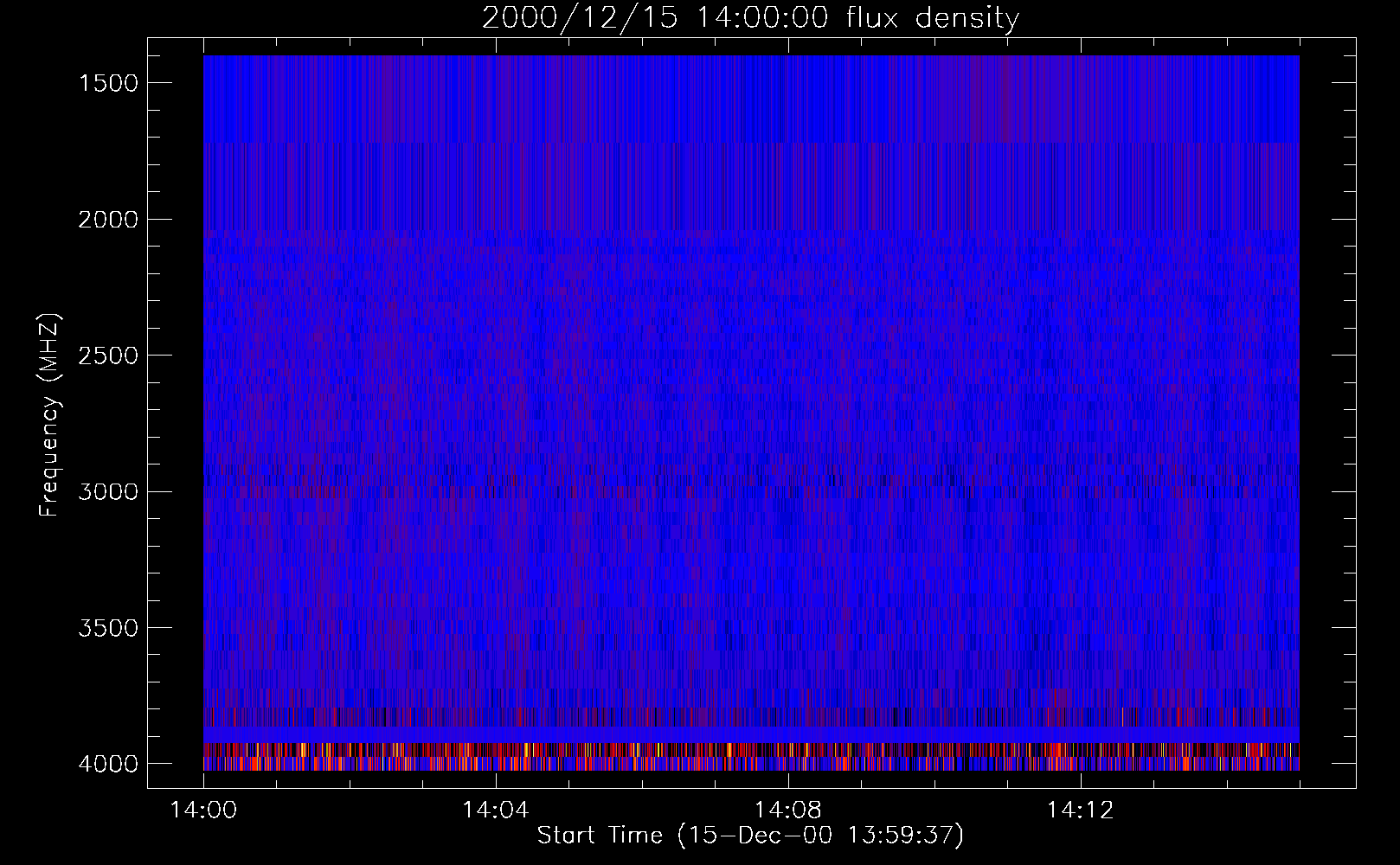Click the 14:08 time tick label
This screenshot has width=1400, height=865.
point(788,811)
